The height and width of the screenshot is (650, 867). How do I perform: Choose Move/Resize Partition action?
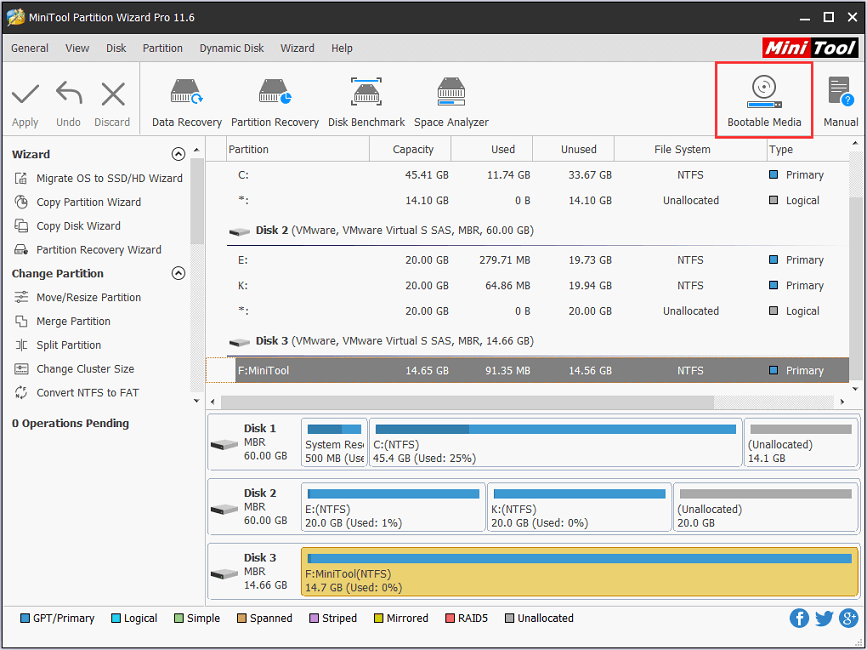(88, 297)
